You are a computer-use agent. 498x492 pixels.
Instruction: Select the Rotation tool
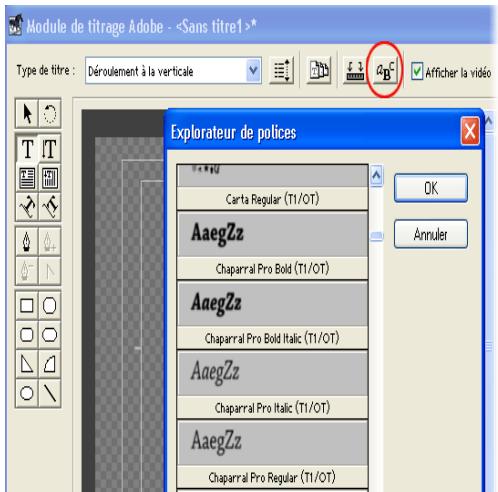(50, 113)
